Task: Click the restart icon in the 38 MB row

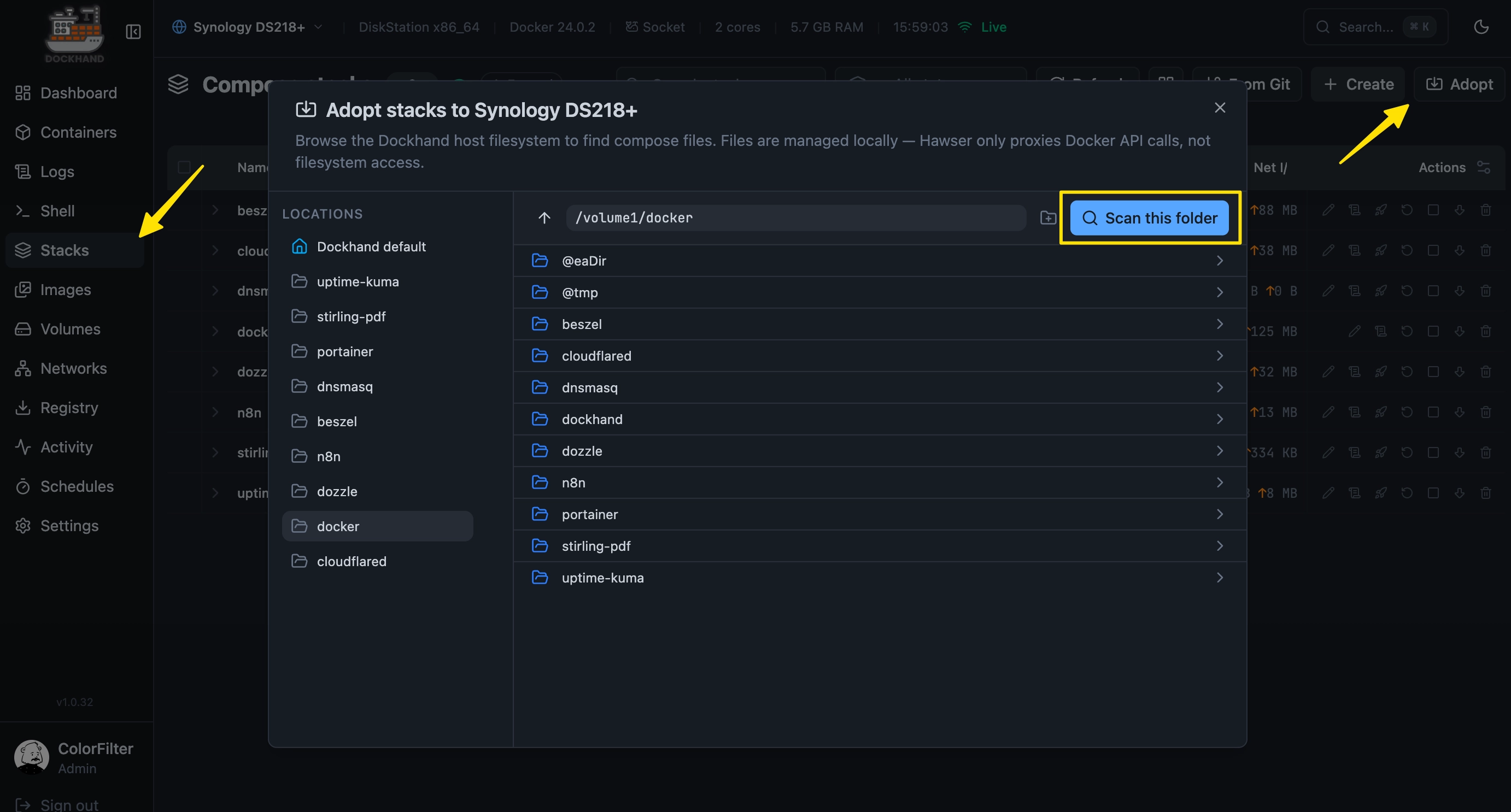Action: coord(1407,250)
